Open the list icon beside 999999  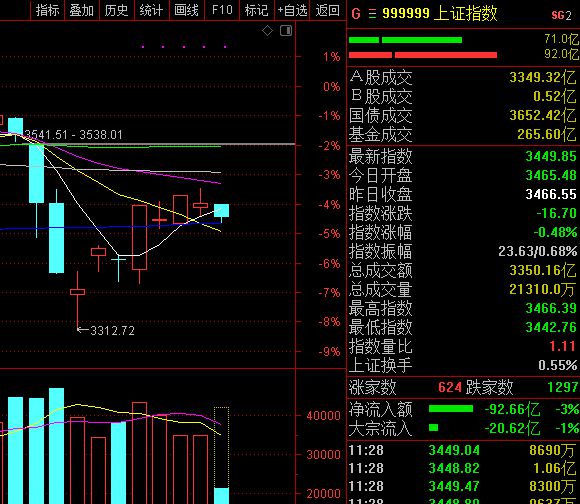372,14
